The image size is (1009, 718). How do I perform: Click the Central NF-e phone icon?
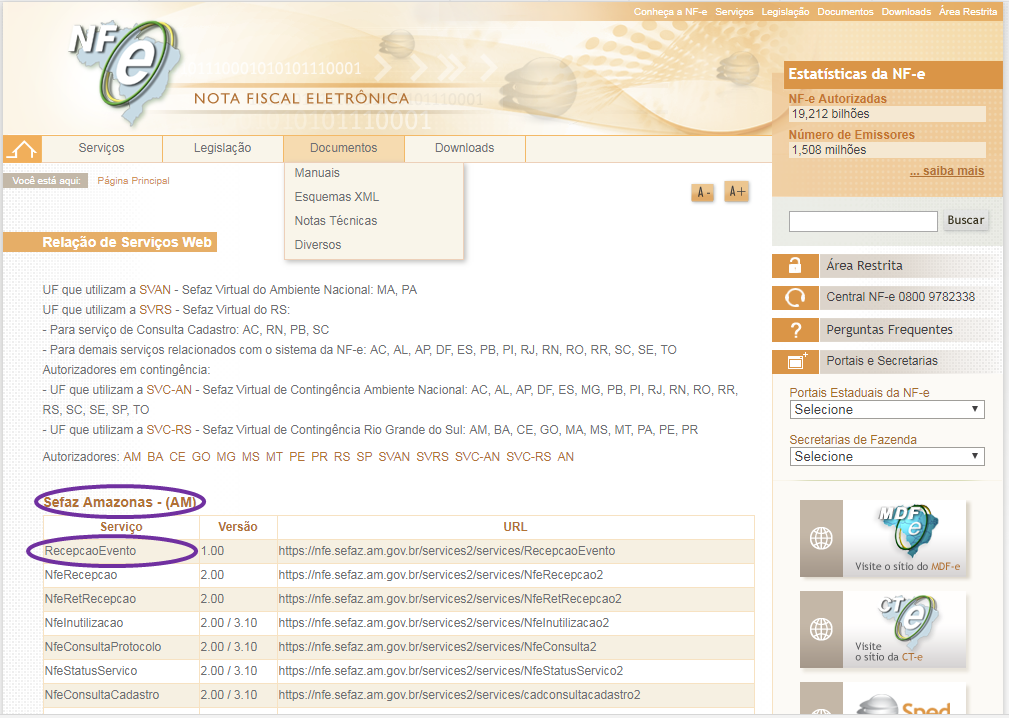(795, 297)
